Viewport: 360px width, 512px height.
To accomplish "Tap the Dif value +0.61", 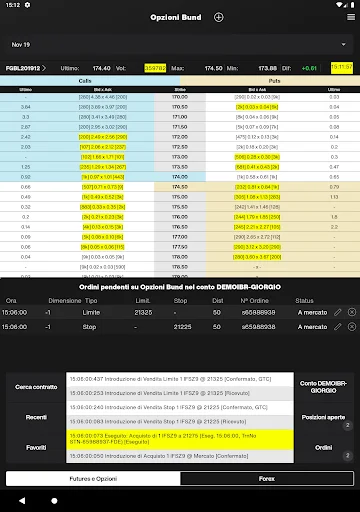I will point(309,68).
